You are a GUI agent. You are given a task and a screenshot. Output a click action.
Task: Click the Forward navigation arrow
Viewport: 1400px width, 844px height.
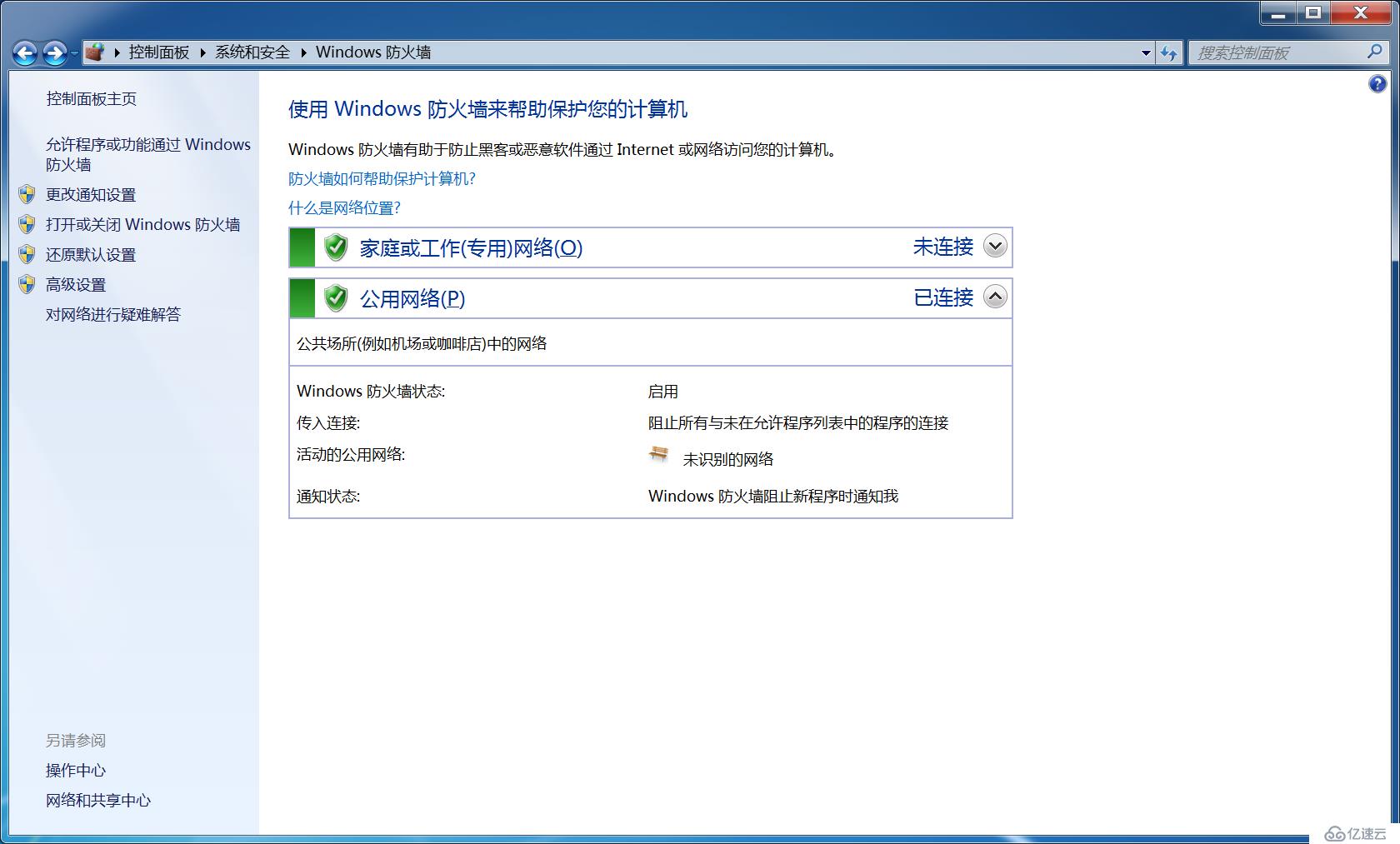(x=55, y=53)
